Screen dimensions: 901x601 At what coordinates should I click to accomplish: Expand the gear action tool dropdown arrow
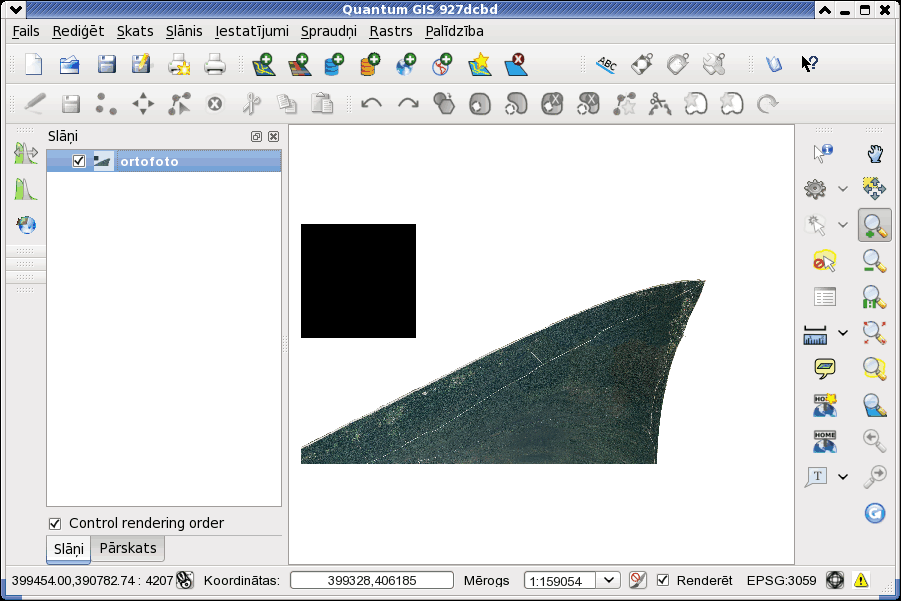[x=843, y=188]
